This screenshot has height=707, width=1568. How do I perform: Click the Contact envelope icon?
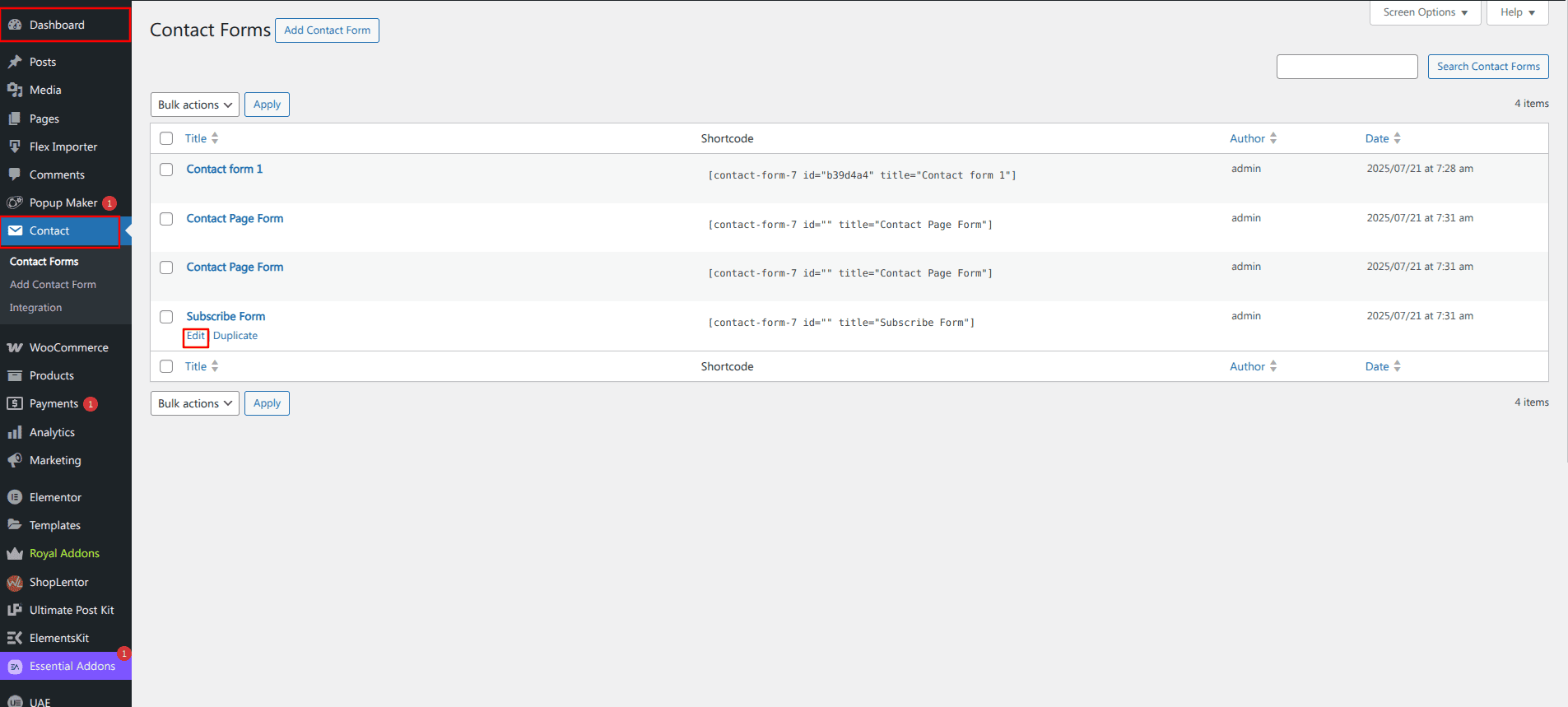(x=15, y=230)
